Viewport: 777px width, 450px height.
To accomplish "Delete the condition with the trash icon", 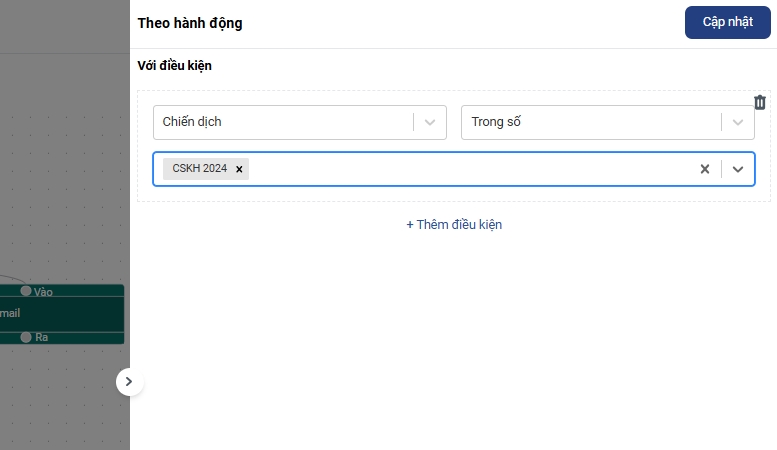I will pos(760,102).
